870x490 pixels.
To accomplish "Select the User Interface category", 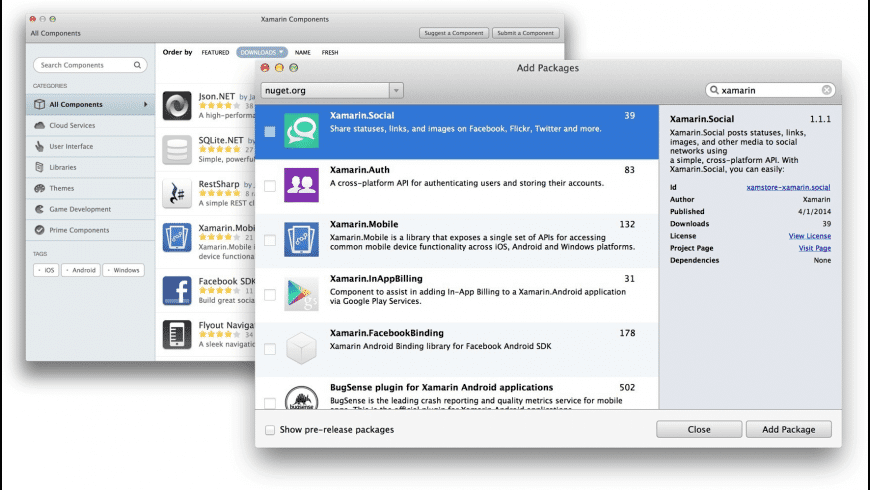I will 90,146.
